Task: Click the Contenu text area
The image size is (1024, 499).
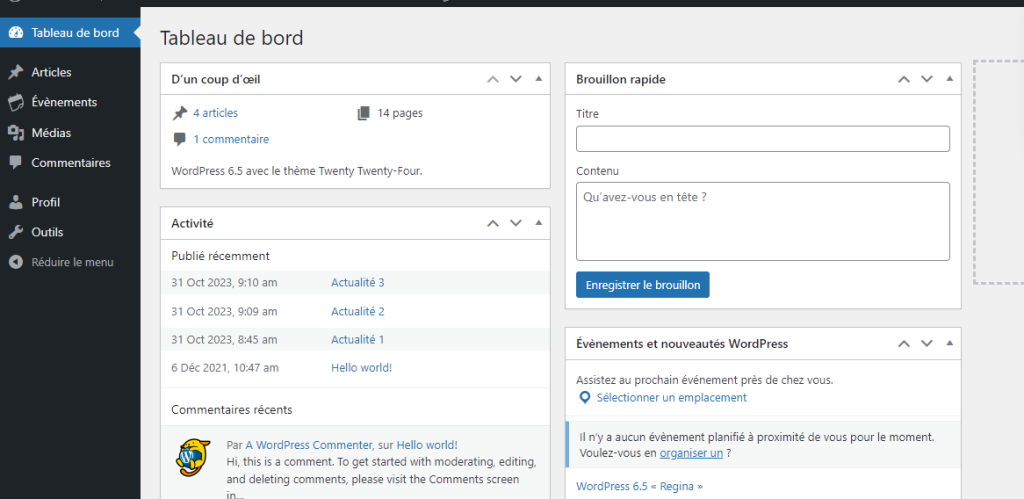Action: point(762,221)
